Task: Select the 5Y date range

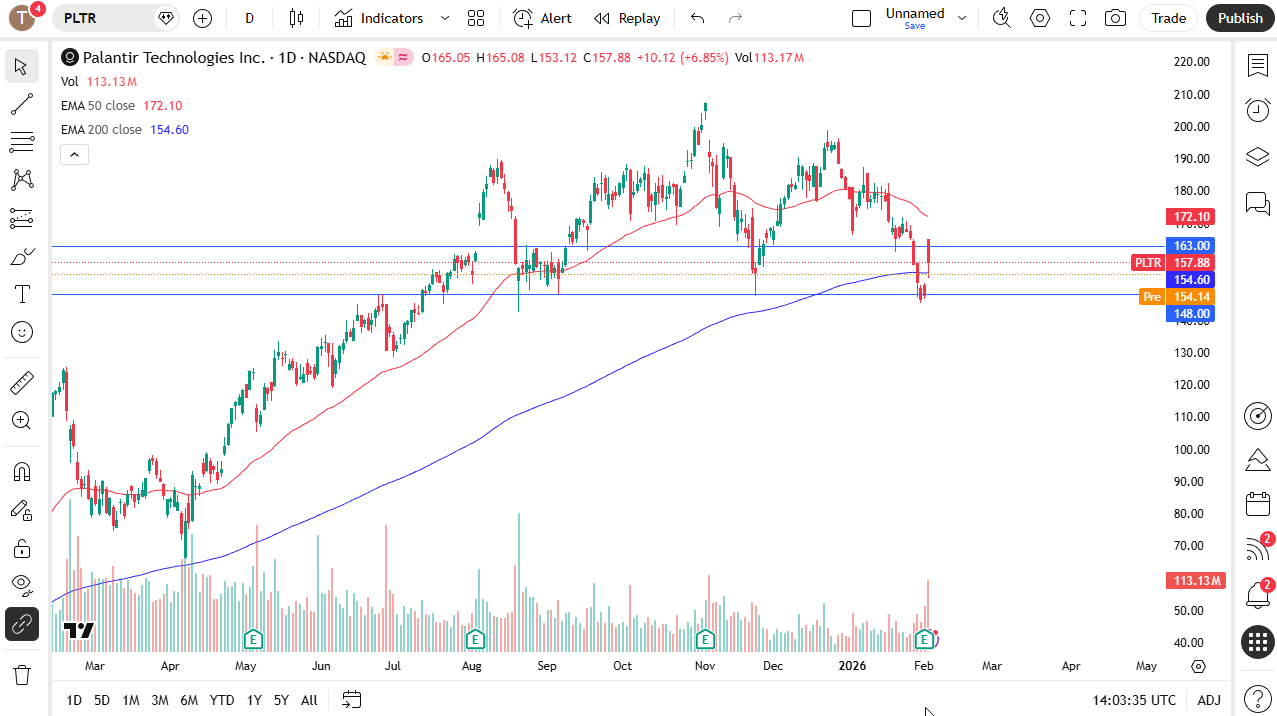Action: (x=281, y=700)
